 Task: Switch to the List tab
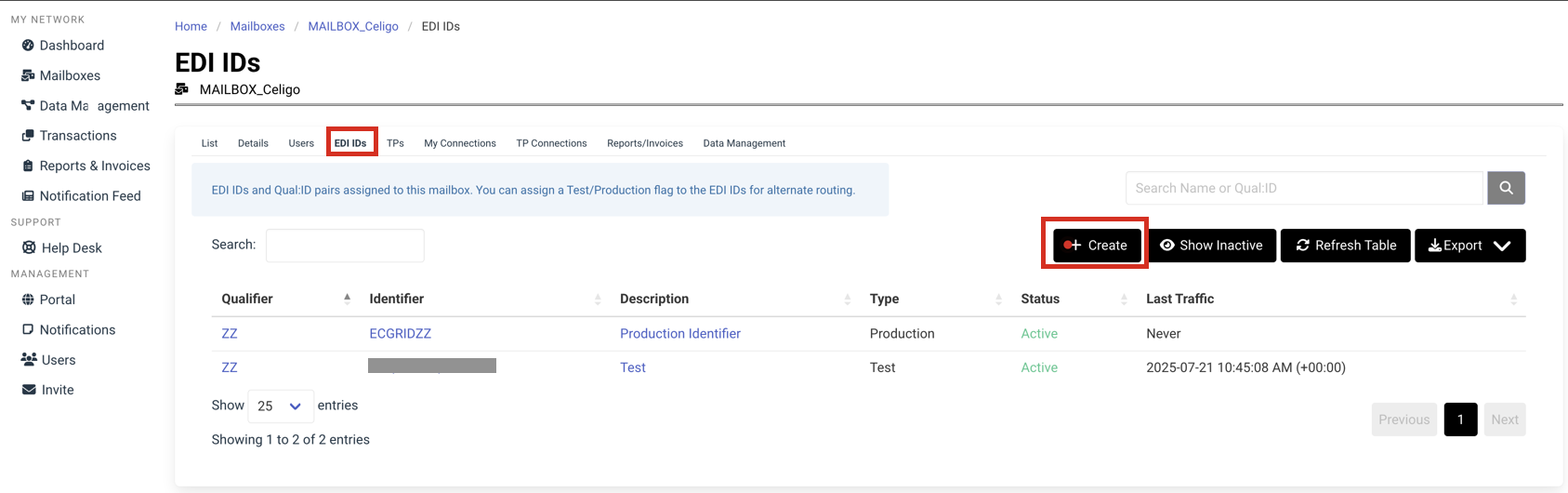209,143
